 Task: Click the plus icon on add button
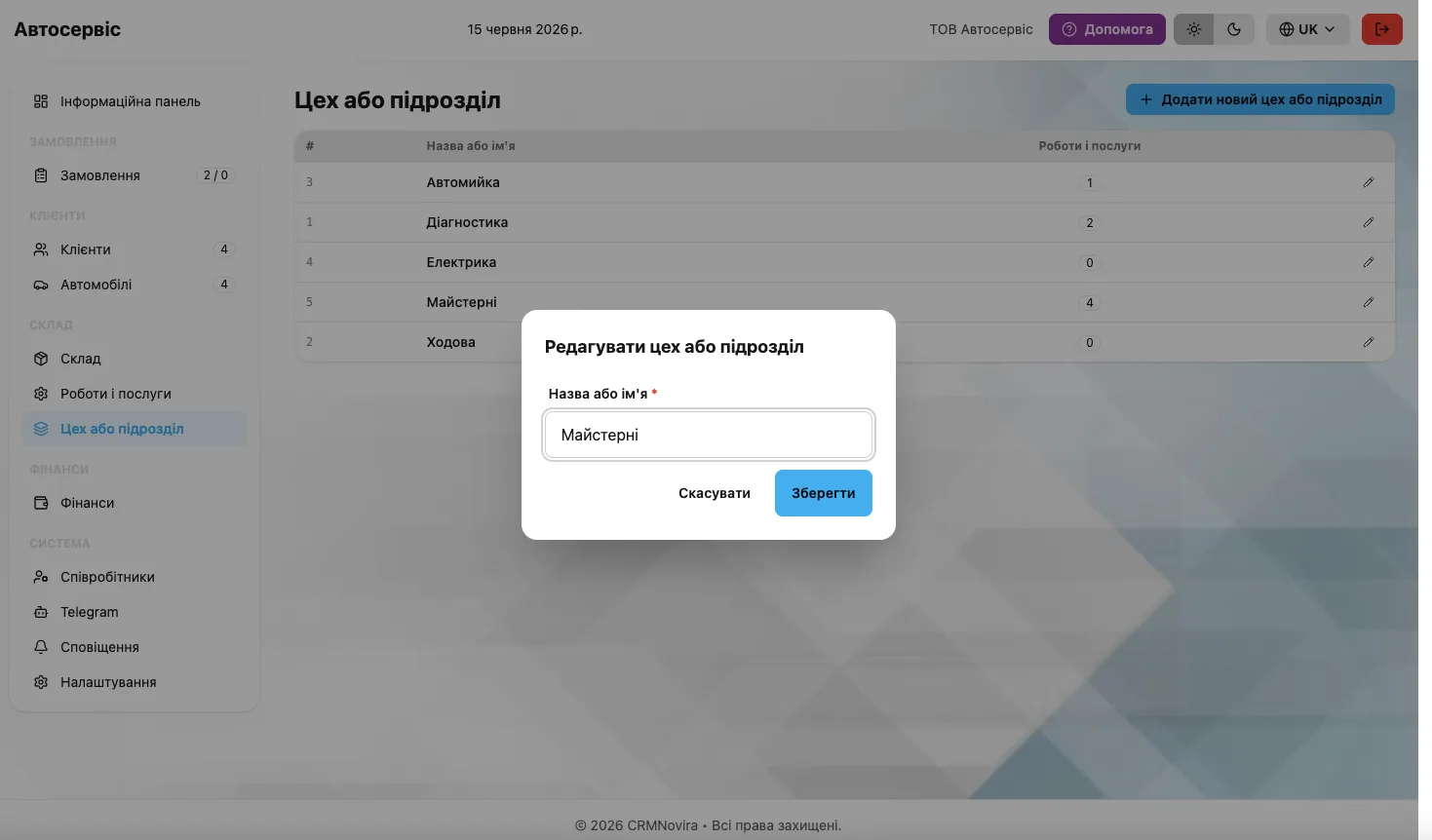pyautogui.click(x=1146, y=99)
